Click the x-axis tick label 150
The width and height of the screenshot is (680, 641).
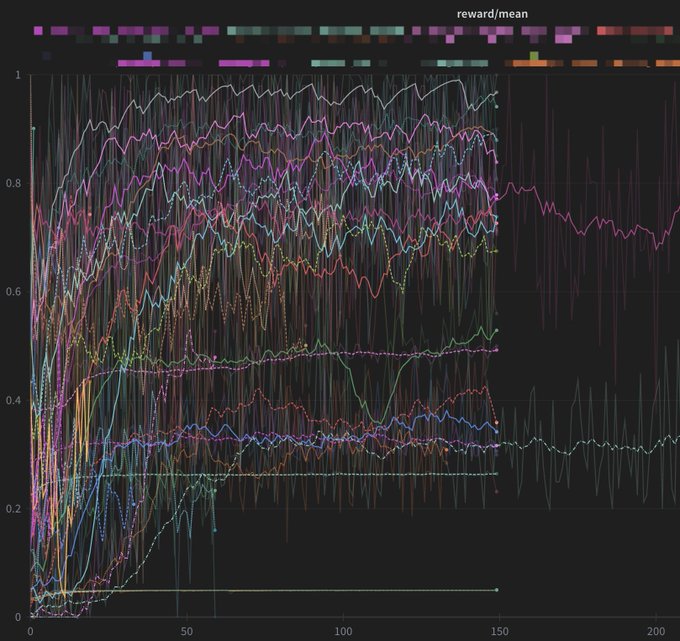pos(499,632)
